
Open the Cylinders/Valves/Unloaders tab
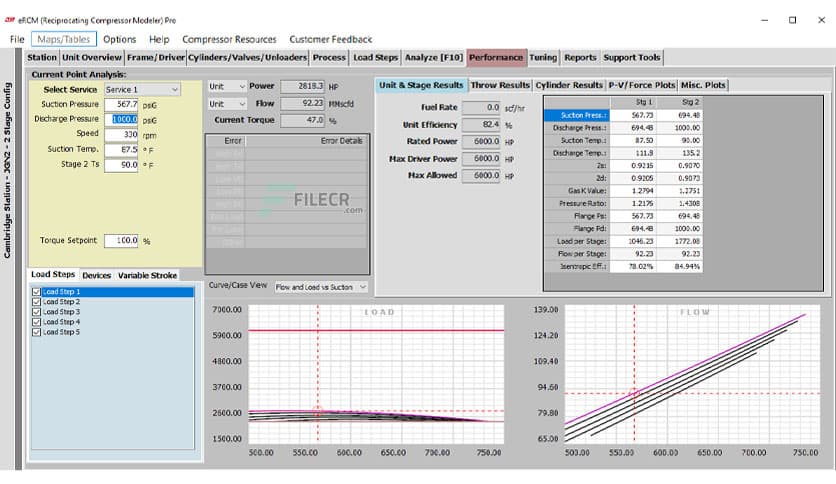tap(247, 58)
